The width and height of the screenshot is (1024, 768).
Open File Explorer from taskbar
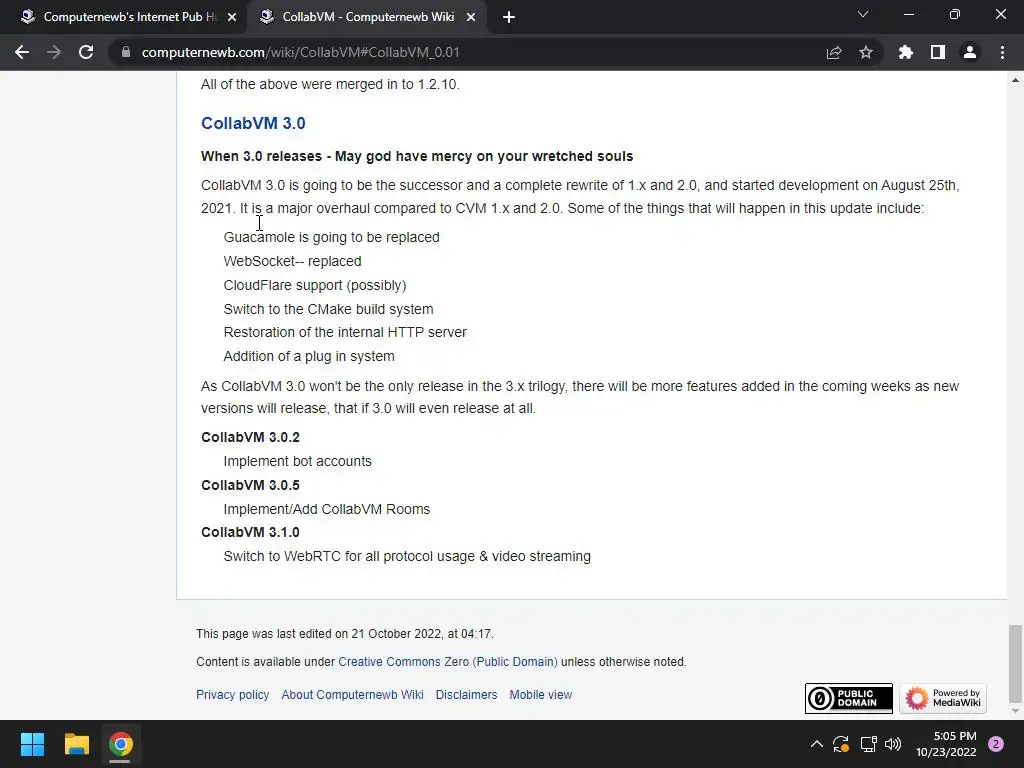click(x=76, y=744)
